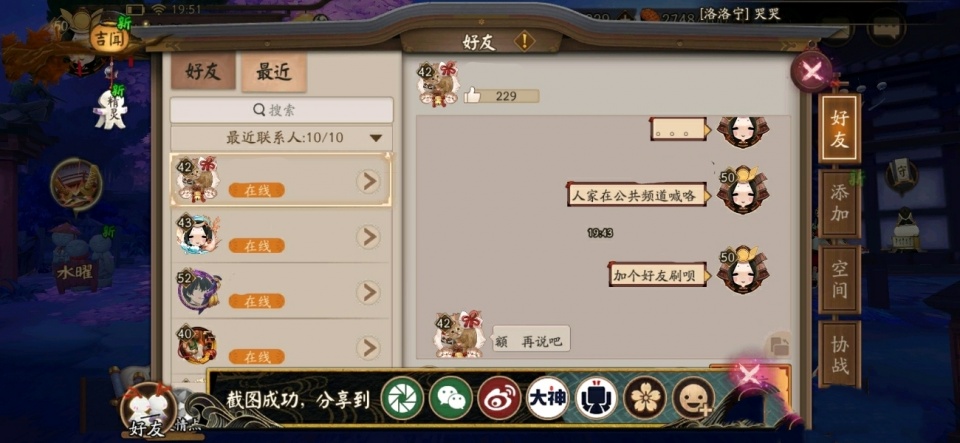This screenshot has width=960, height=443.
Task: Share screenshot via camera shutter icon
Action: tap(402, 398)
